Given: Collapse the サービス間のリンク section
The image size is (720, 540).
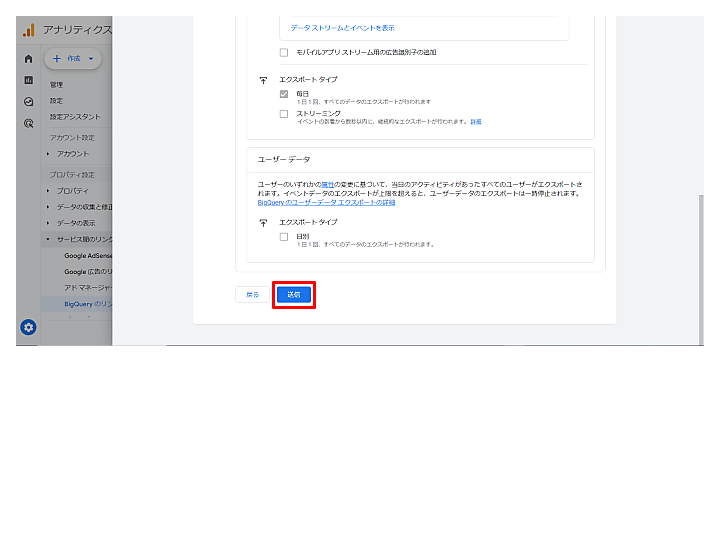Looking at the screenshot, I should (x=78, y=239).
